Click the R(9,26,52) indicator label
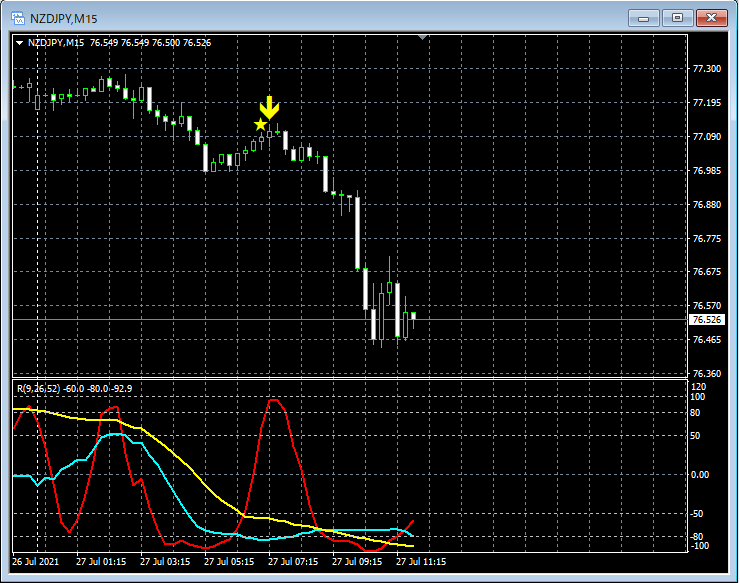The height and width of the screenshot is (583, 740). click(x=75, y=389)
